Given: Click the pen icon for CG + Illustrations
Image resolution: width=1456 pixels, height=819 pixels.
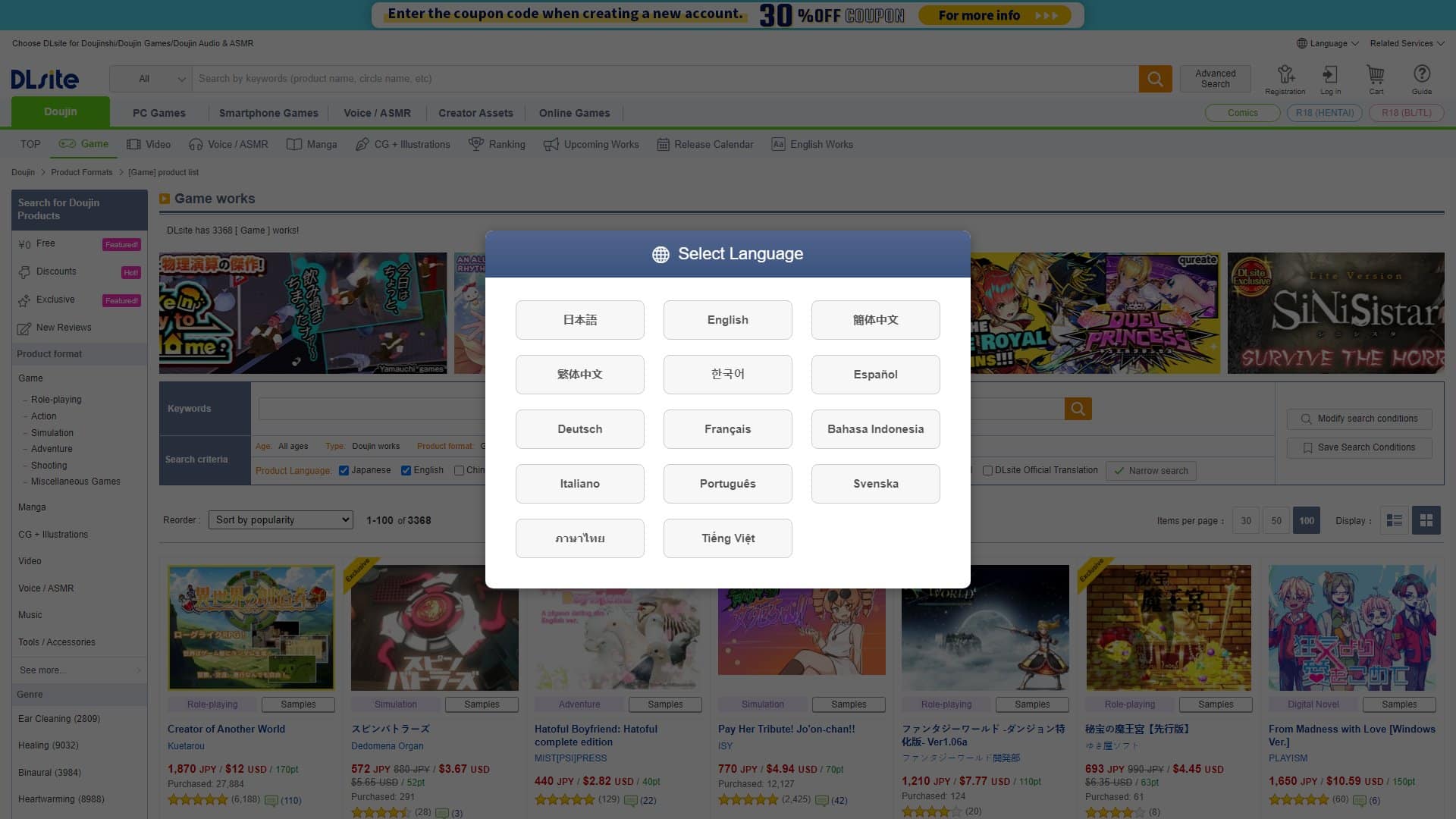Looking at the screenshot, I should (x=362, y=144).
